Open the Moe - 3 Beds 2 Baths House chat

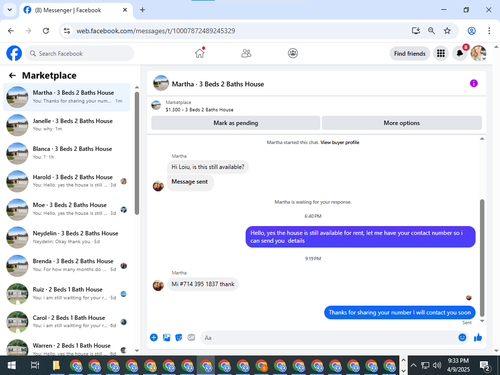(x=67, y=209)
